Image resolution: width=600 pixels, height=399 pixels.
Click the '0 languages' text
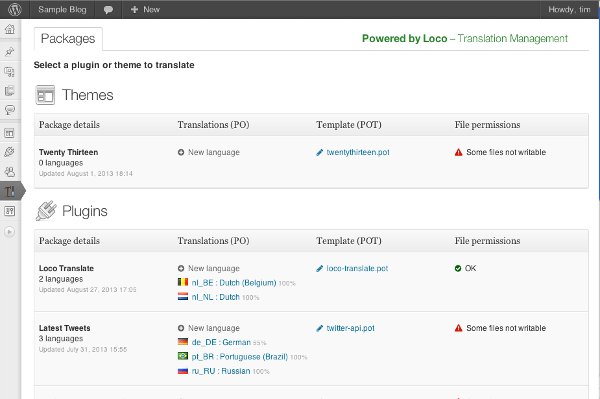(61, 163)
